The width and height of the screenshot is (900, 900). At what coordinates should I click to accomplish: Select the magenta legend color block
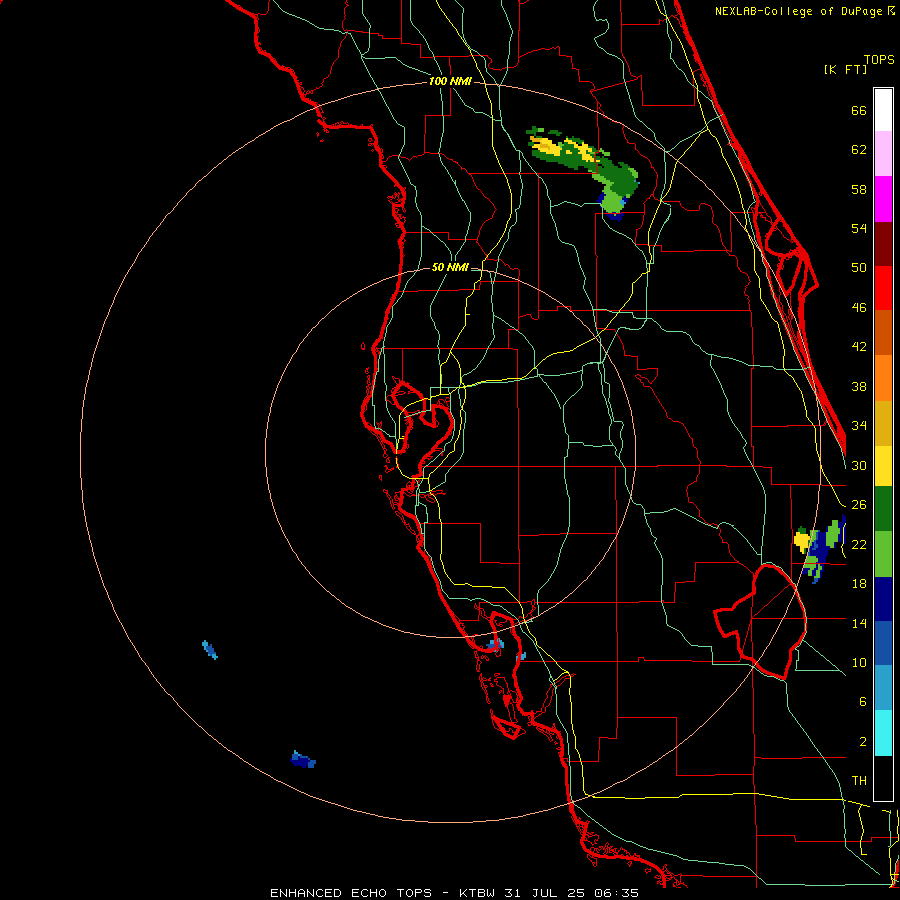pos(883,199)
